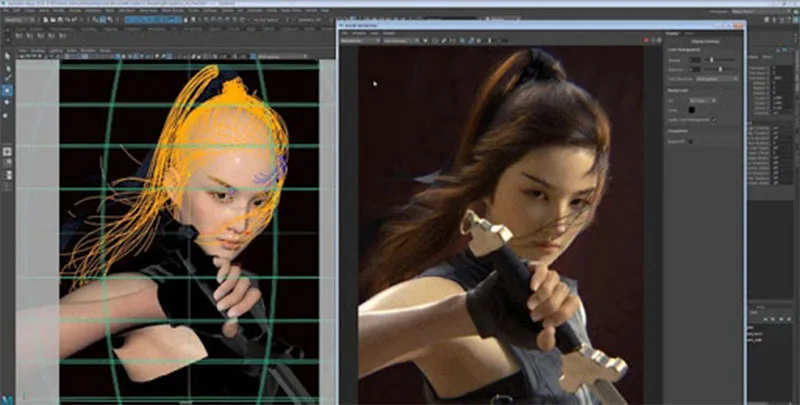Click the Gamma value field
The height and width of the screenshot is (405, 800).
coord(695,60)
